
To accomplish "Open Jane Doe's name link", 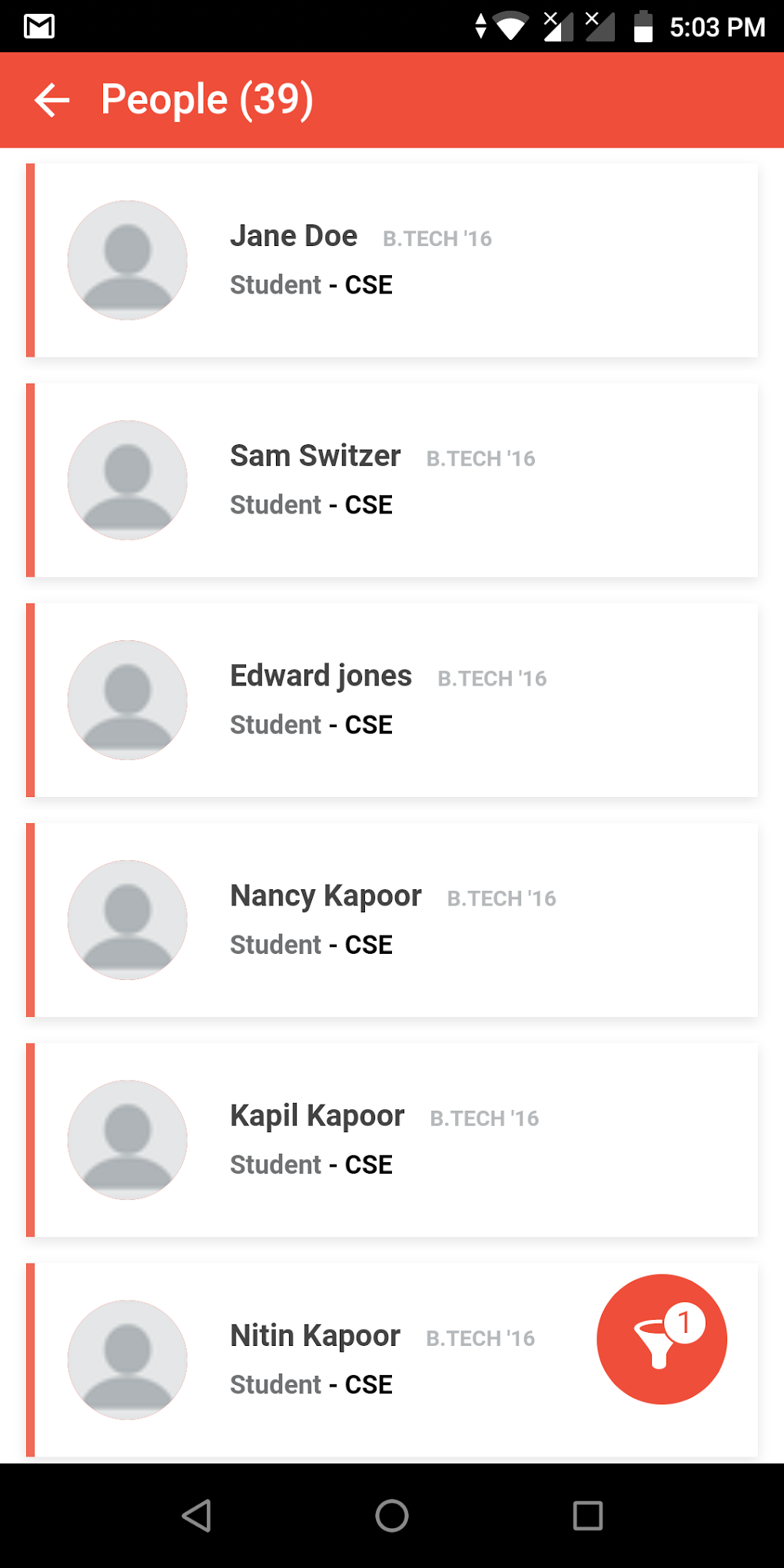I will point(294,236).
